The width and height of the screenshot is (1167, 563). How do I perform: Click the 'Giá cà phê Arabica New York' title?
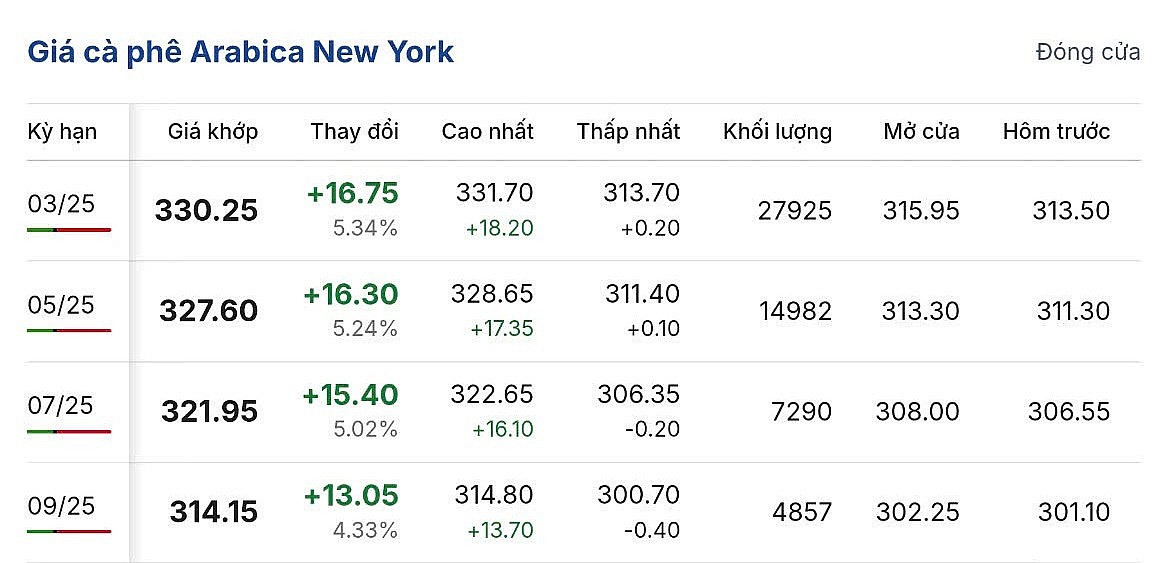tap(240, 52)
